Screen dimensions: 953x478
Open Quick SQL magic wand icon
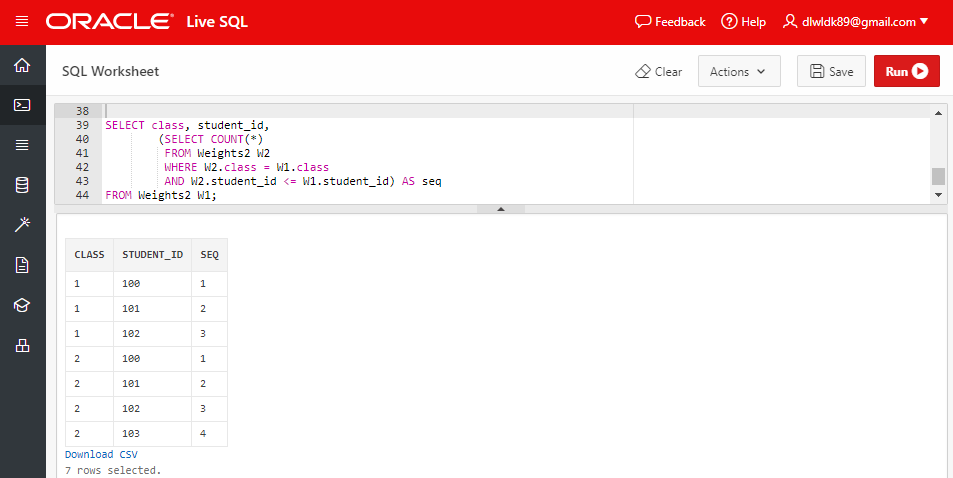22,225
